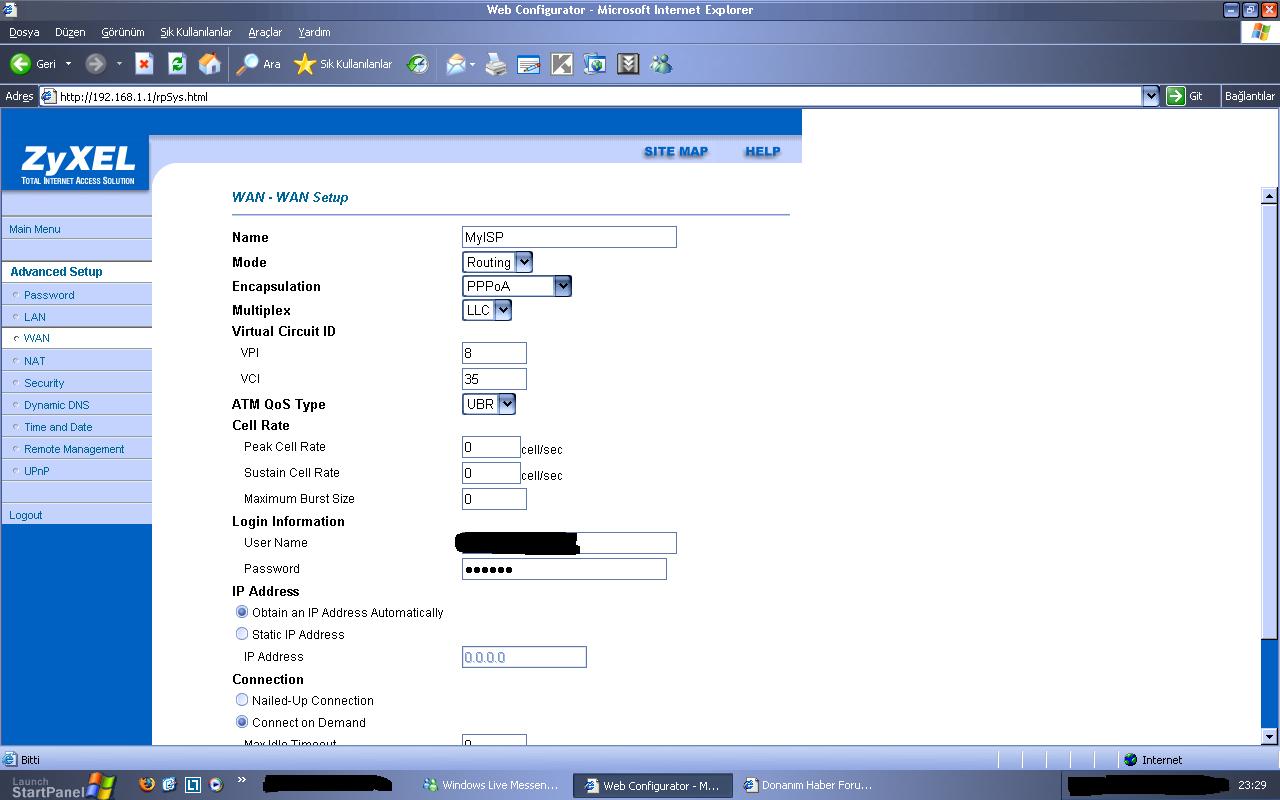Click the monitor-and-globe toolbar icon
This screenshot has width=1280, height=800.
595,64
